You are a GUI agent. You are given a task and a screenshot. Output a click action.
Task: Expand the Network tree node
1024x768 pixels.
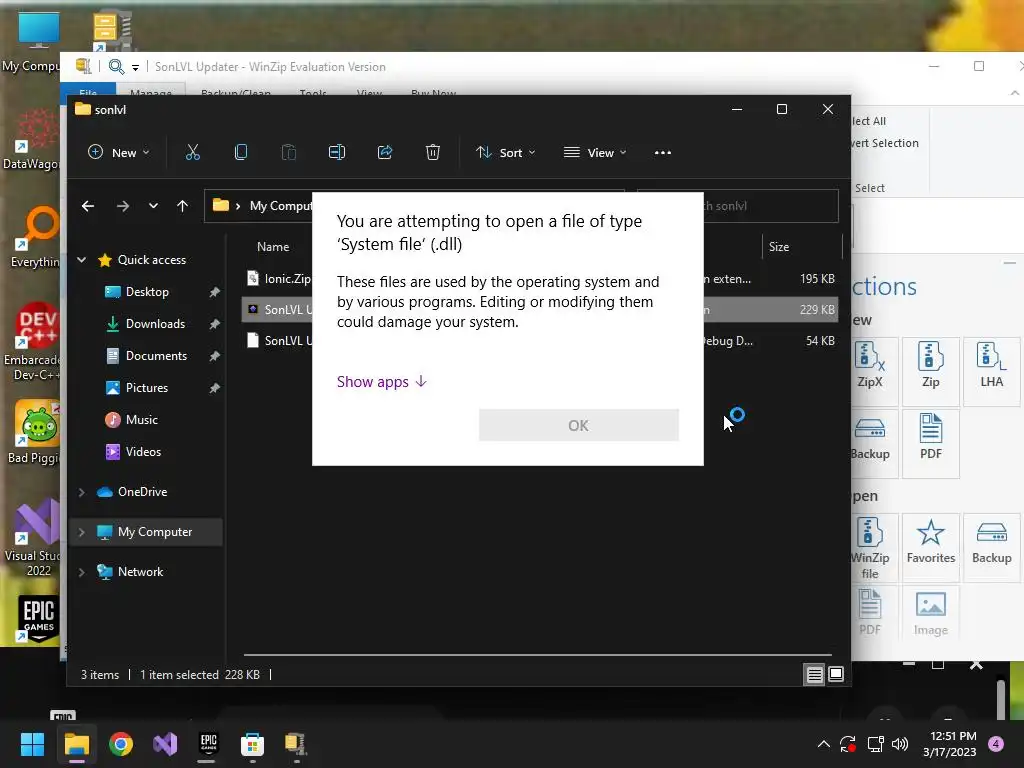pyautogui.click(x=82, y=572)
